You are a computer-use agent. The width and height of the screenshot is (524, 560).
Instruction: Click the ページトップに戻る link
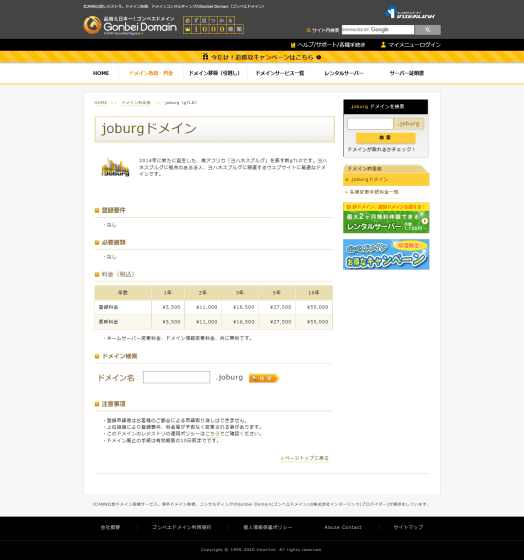click(x=305, y=458)
